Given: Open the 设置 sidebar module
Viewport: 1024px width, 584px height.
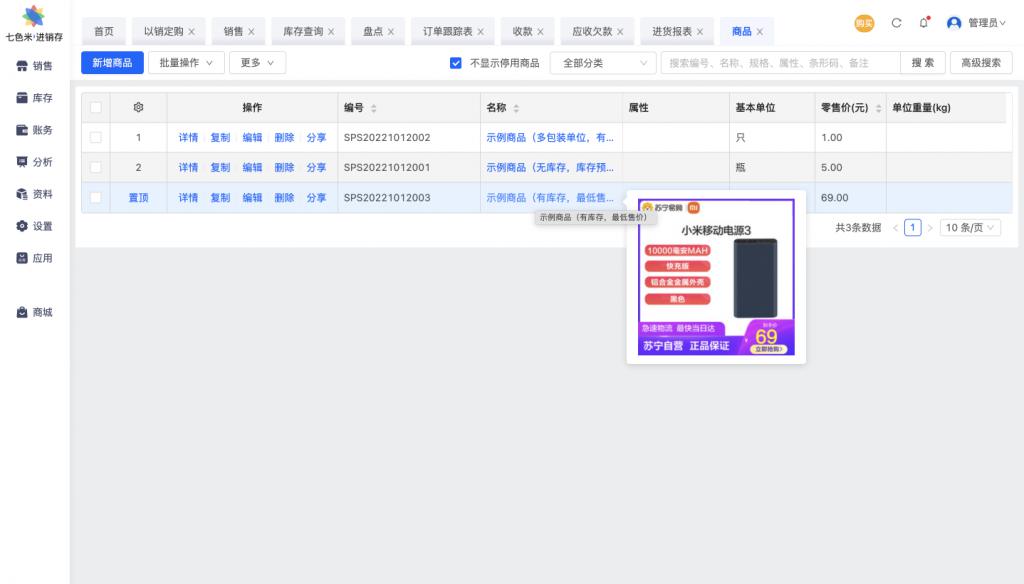Looking at the screenshot, I should [x=34, y=226].
